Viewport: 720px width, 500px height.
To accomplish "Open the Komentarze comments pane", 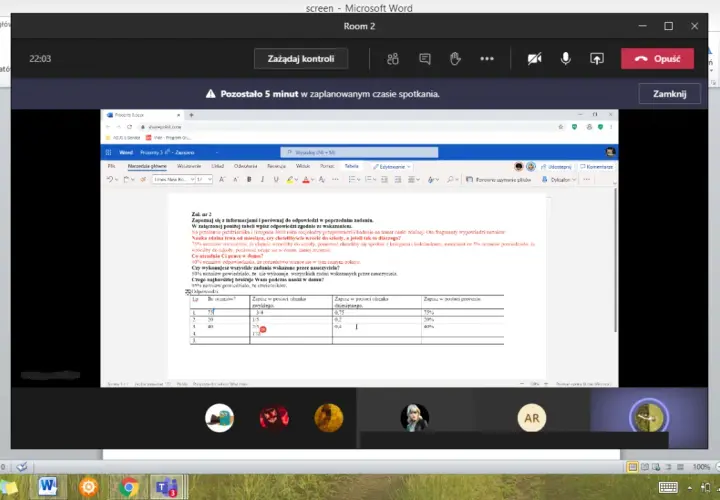I will tap(596, 167).
